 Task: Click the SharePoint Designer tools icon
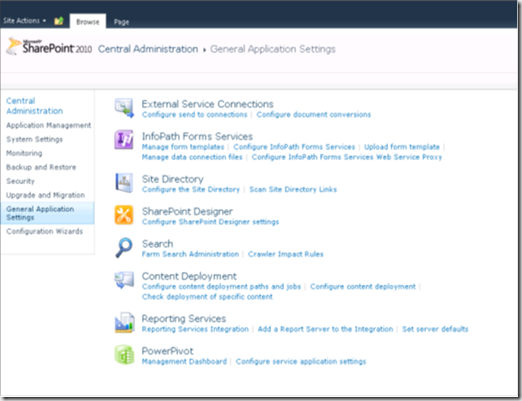click(124, 215)
